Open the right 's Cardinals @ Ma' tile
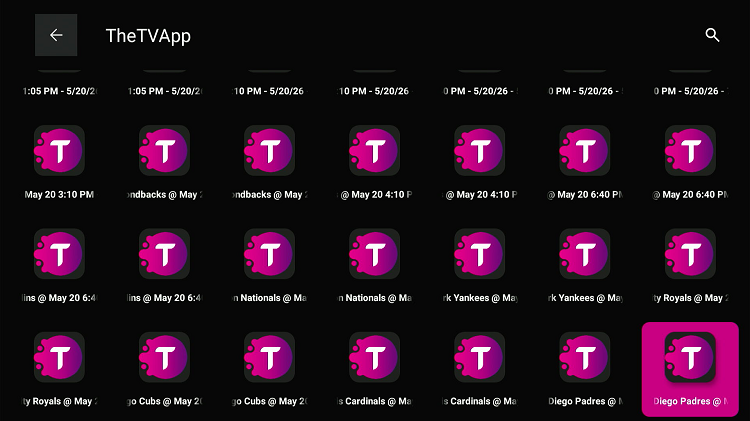Screen dimensions: 750x421 480,369
